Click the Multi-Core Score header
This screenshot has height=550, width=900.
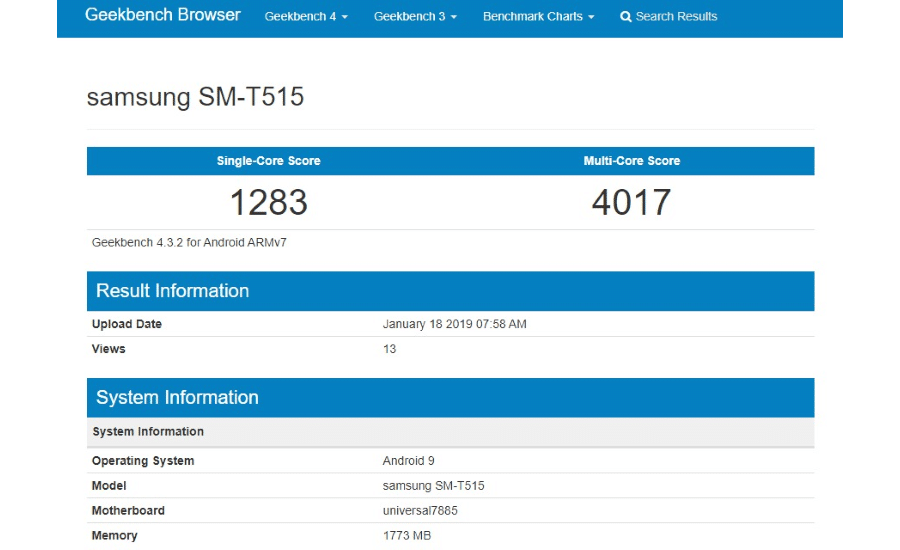click(x=632, y=161)
